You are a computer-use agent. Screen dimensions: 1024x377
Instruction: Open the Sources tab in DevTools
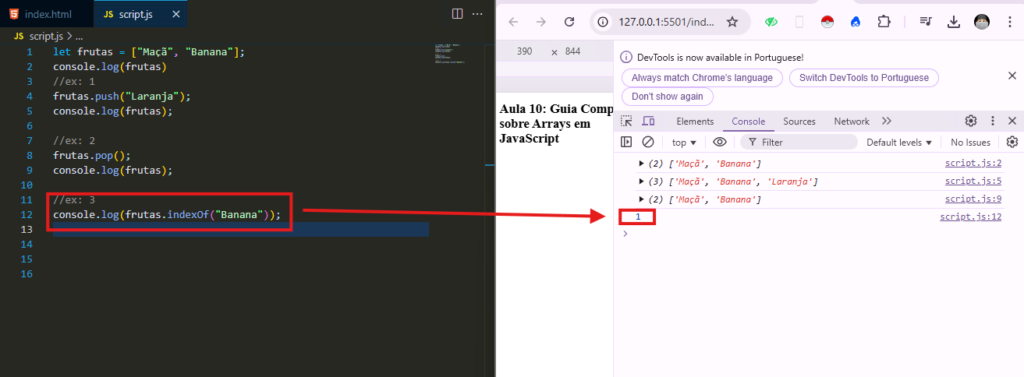pos(799,121)
